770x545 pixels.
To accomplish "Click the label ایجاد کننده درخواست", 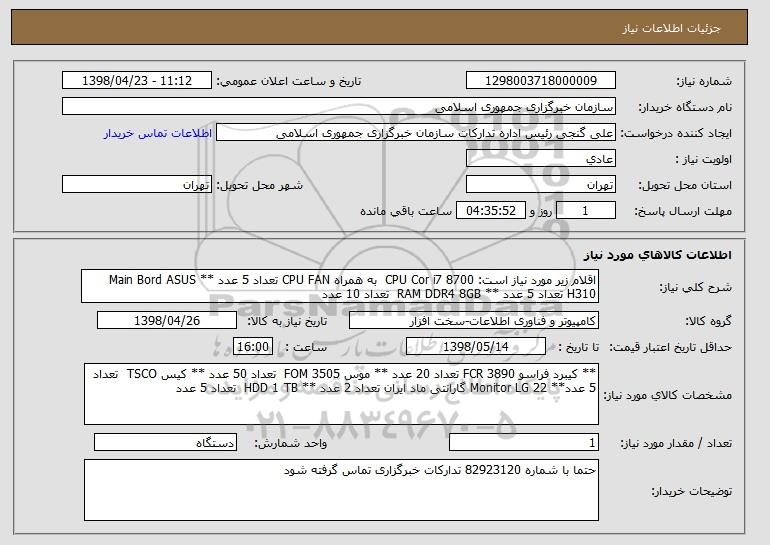I will tap(676, 134).
